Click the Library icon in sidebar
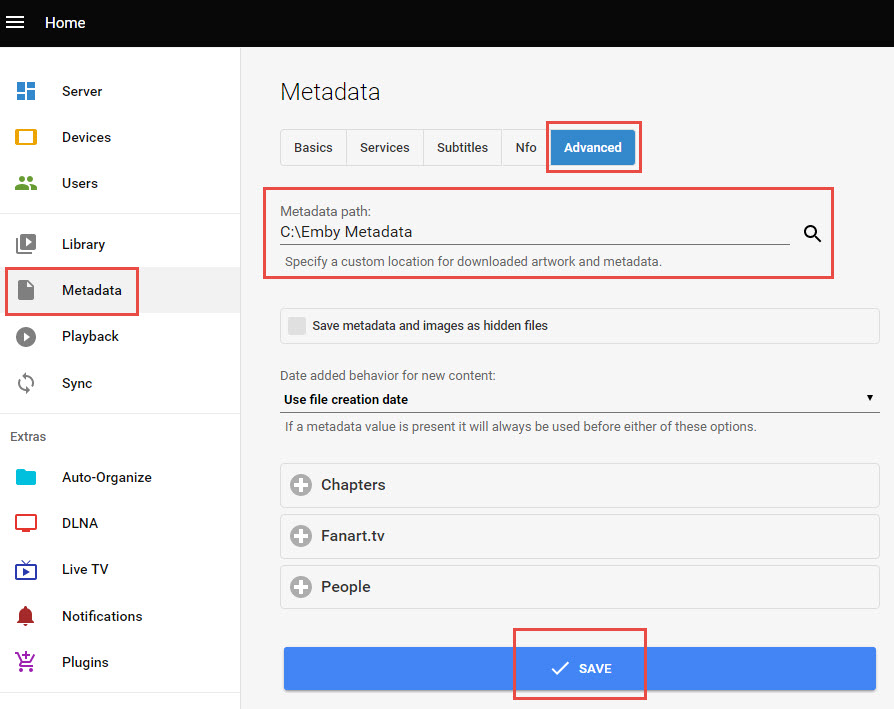894x709 pixels. pos(26,244)
